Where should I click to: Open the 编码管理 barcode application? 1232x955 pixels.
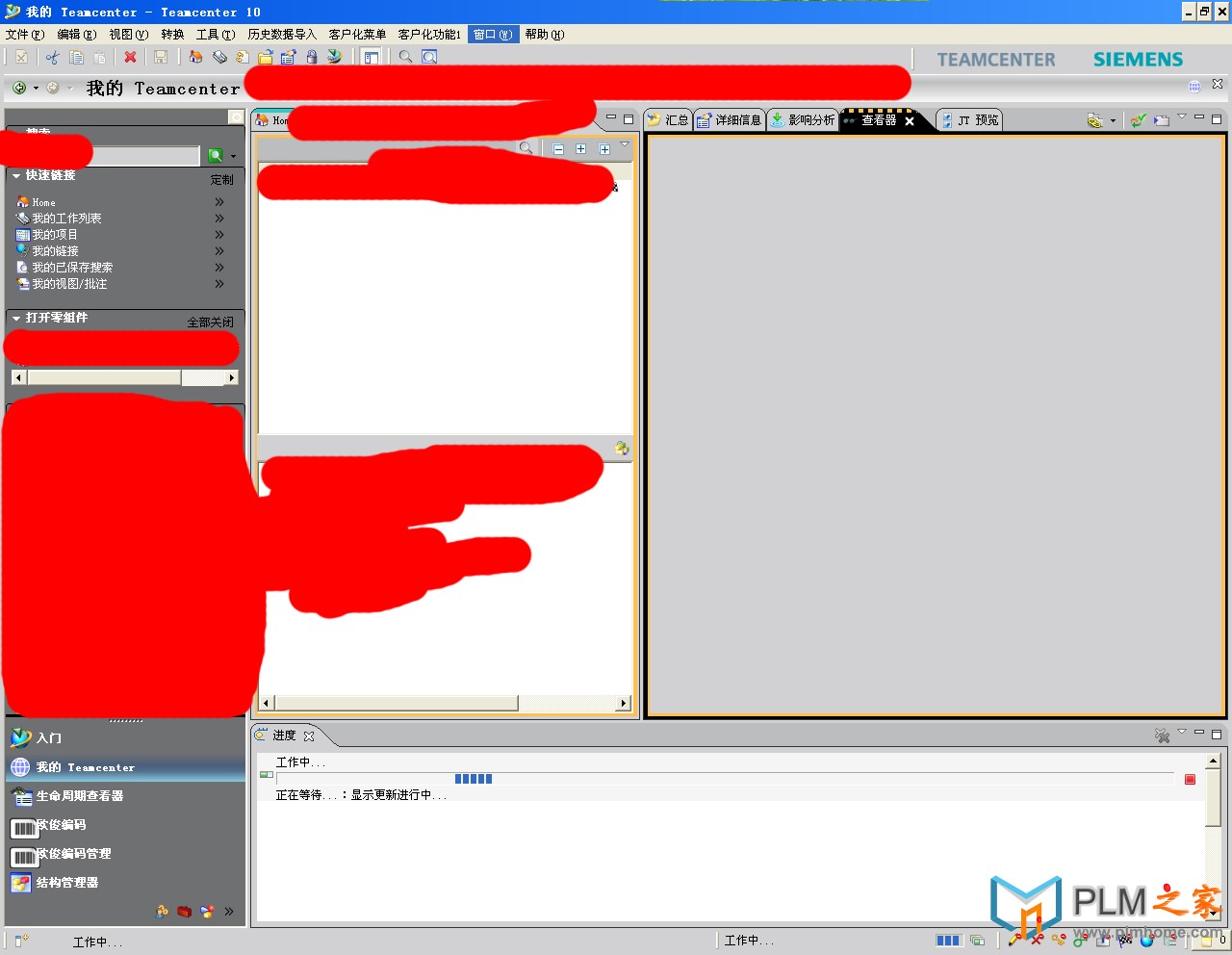[125, 854]
